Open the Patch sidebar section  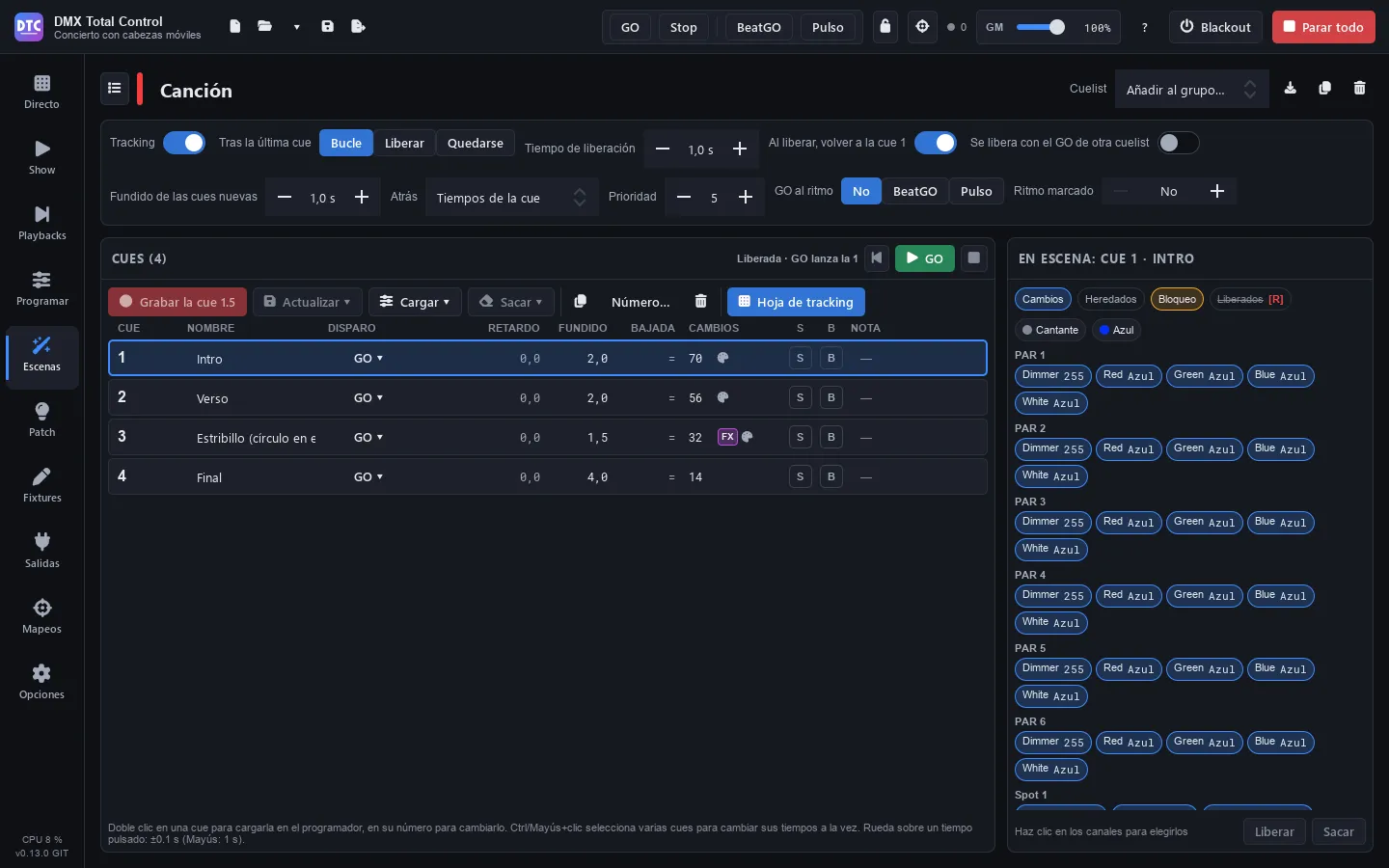pyautogui.click(x=41, y=420)
